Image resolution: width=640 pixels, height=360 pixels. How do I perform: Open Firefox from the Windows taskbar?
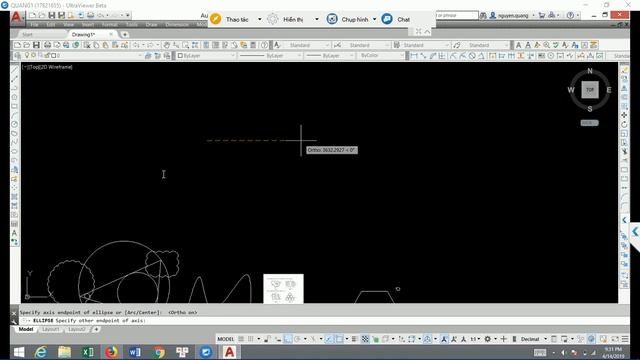pyautogui.click(x=111, y=352)
